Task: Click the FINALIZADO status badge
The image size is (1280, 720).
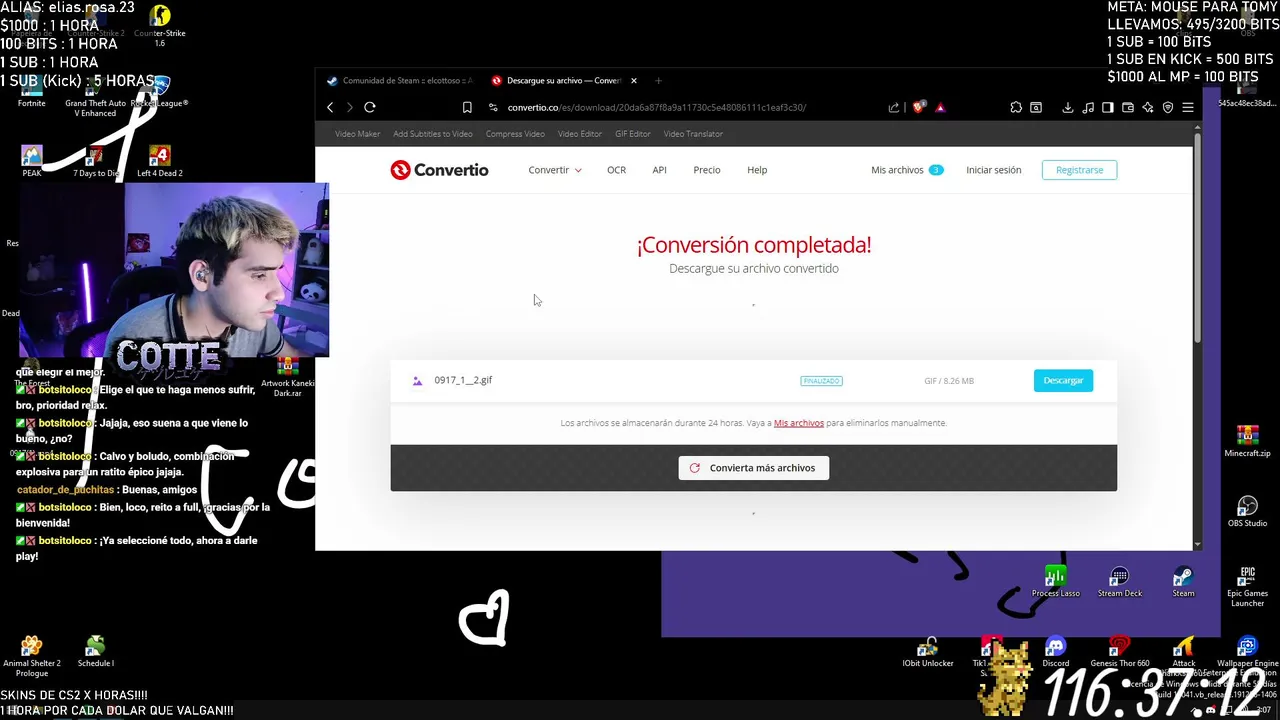Action: tap(821, 381)
